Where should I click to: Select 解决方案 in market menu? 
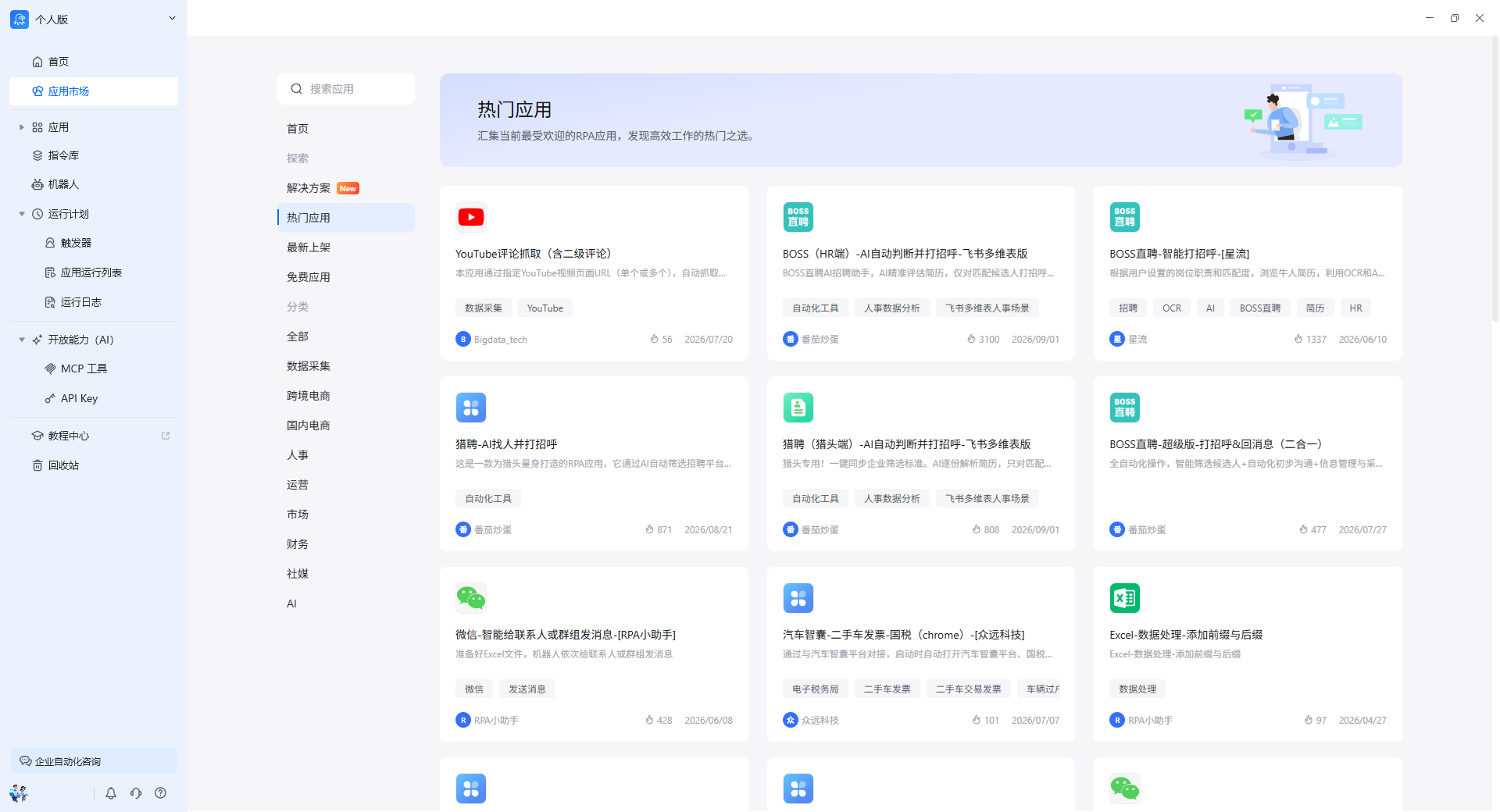346,188
